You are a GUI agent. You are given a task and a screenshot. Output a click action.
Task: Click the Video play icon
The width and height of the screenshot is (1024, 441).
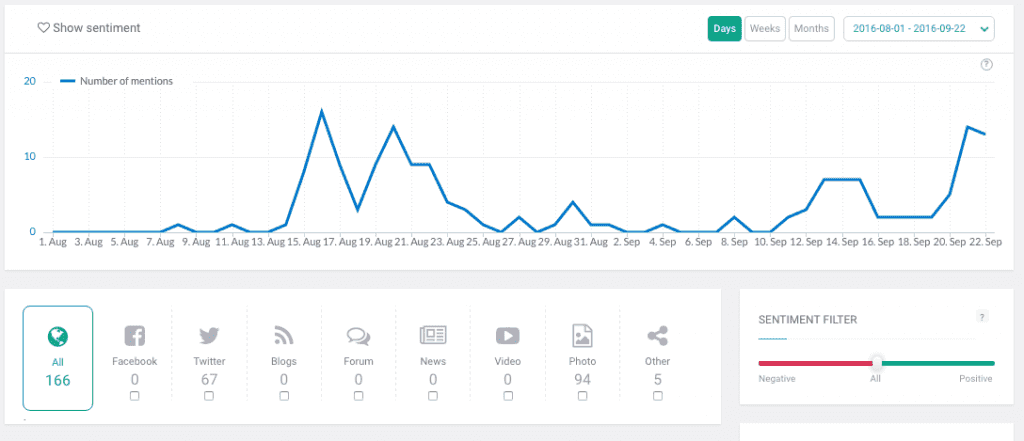[x=508, y=336]
